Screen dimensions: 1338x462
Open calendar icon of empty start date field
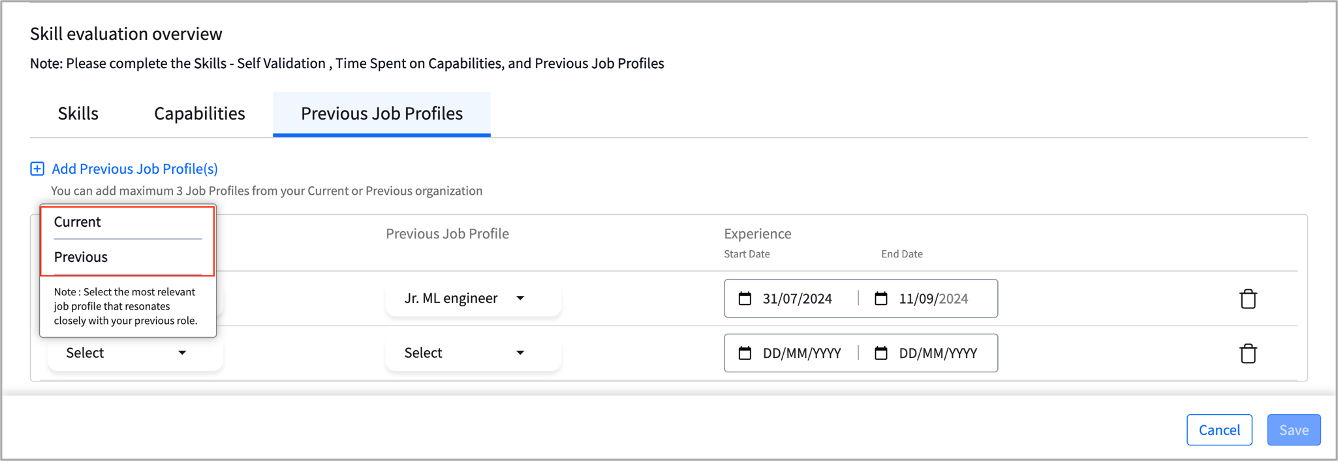(x=744, y=353)
